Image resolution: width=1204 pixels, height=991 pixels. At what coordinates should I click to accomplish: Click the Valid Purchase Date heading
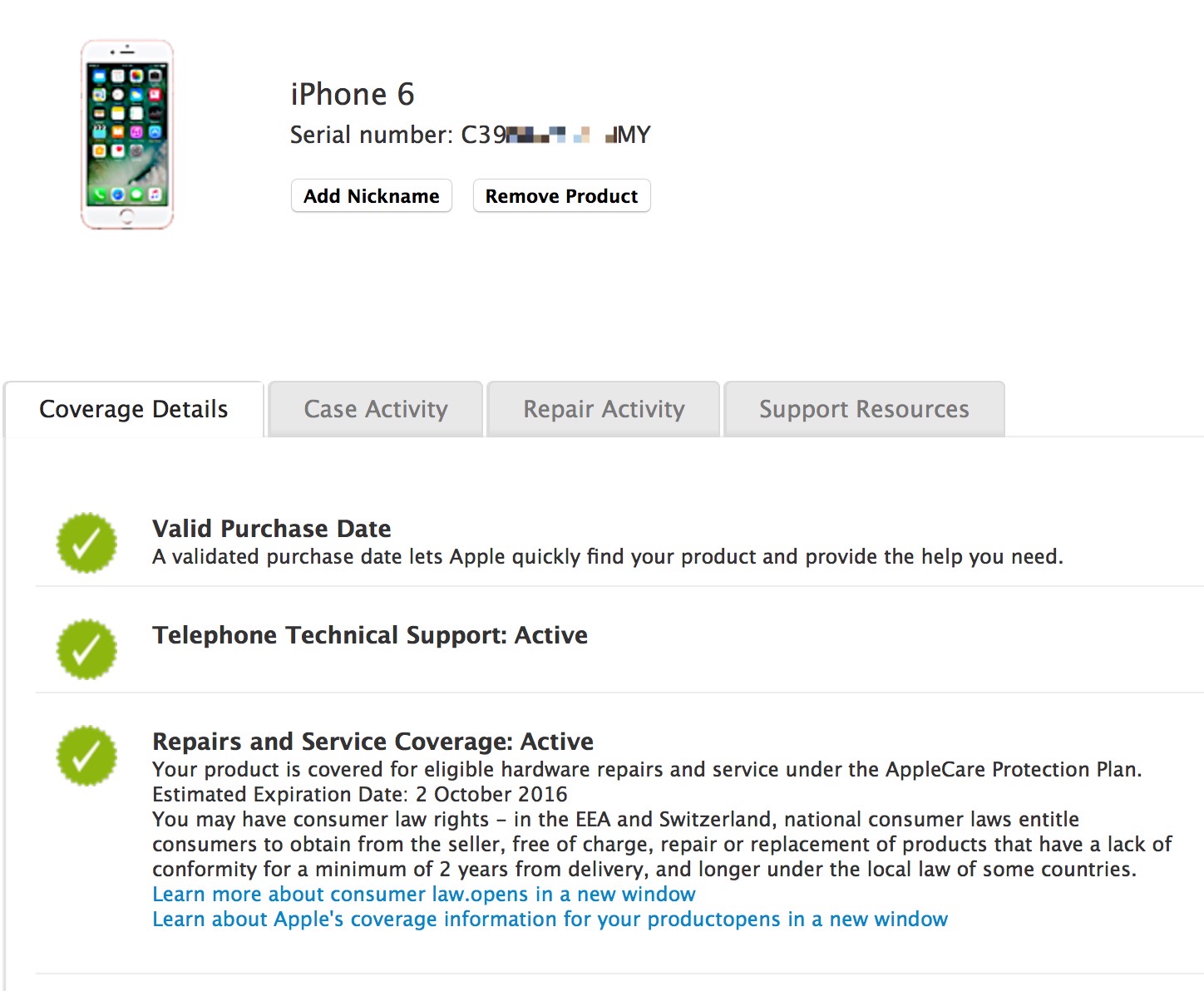(272, 529)
